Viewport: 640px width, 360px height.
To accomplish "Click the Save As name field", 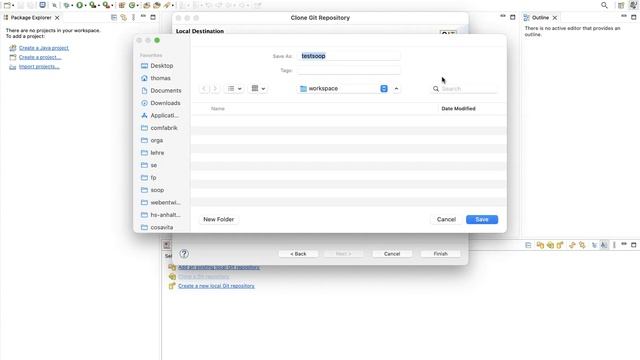I will 349,56.
